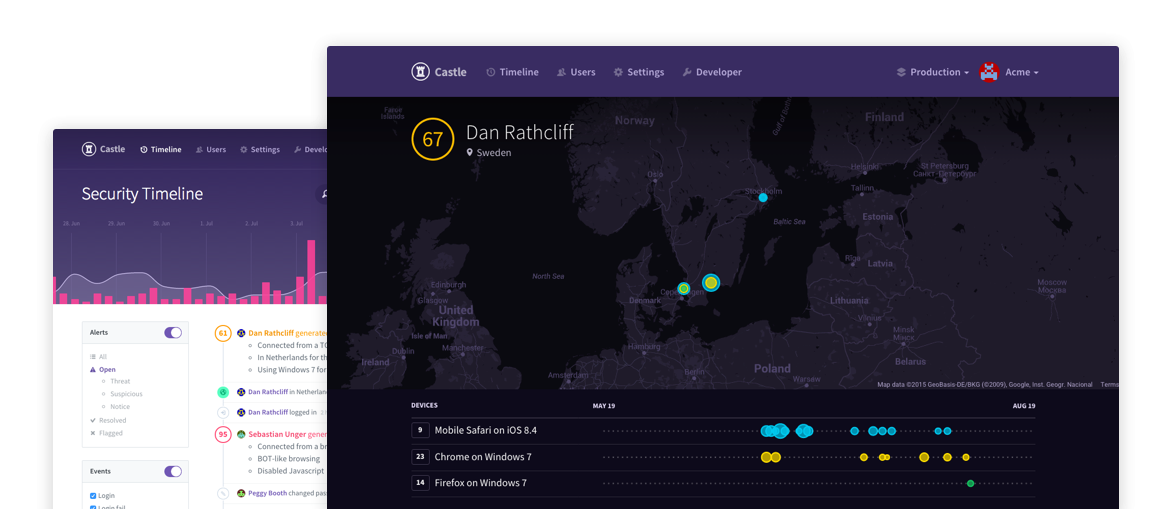Open the Sebastian Unger user link
The height and width of the screenshot is (509, 1170).
pyautogui.click(x=277, y=434)
